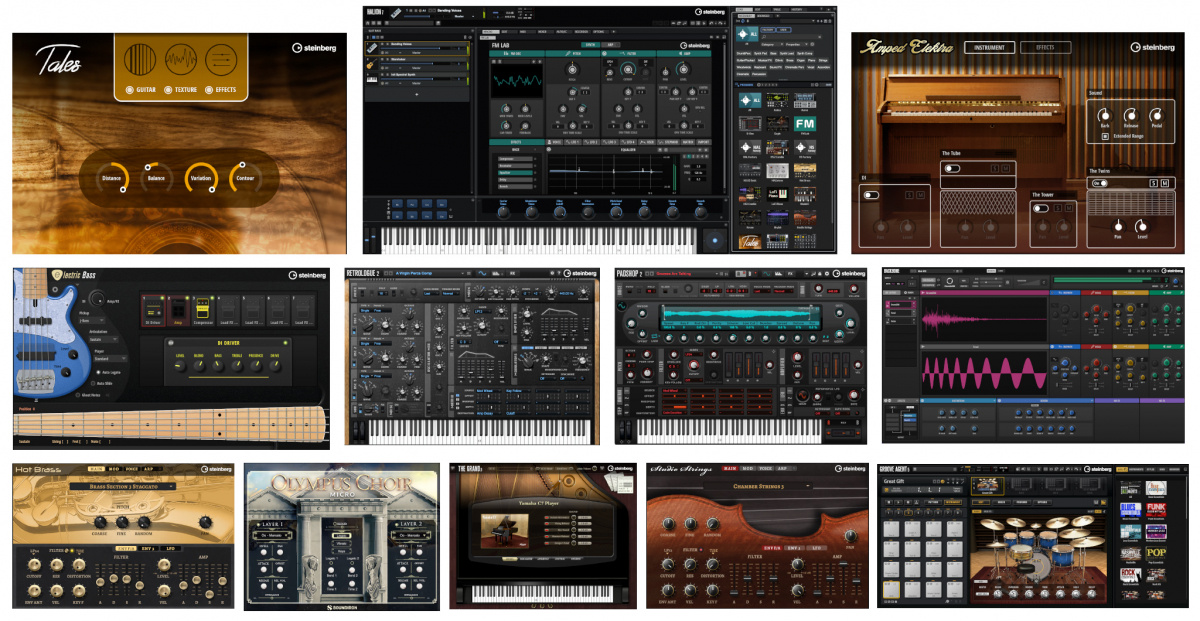
Task: Click the Vibrato button in Olympus Choir Micro
Action: point(342,544)
